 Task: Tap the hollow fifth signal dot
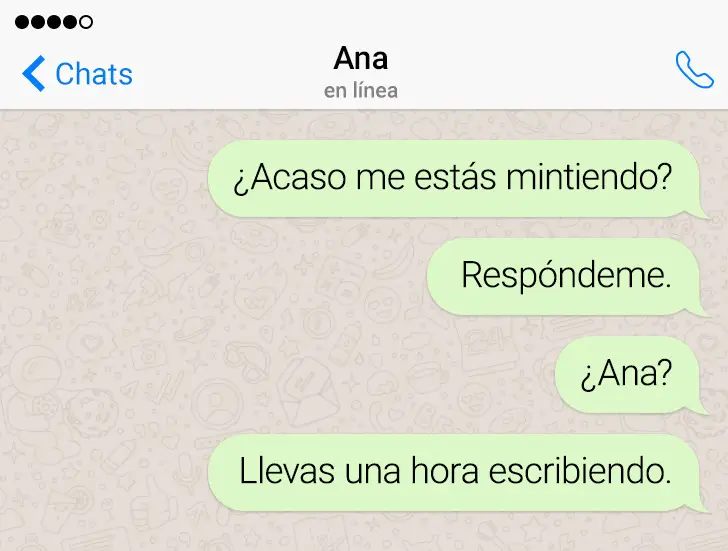coord(86,22)
